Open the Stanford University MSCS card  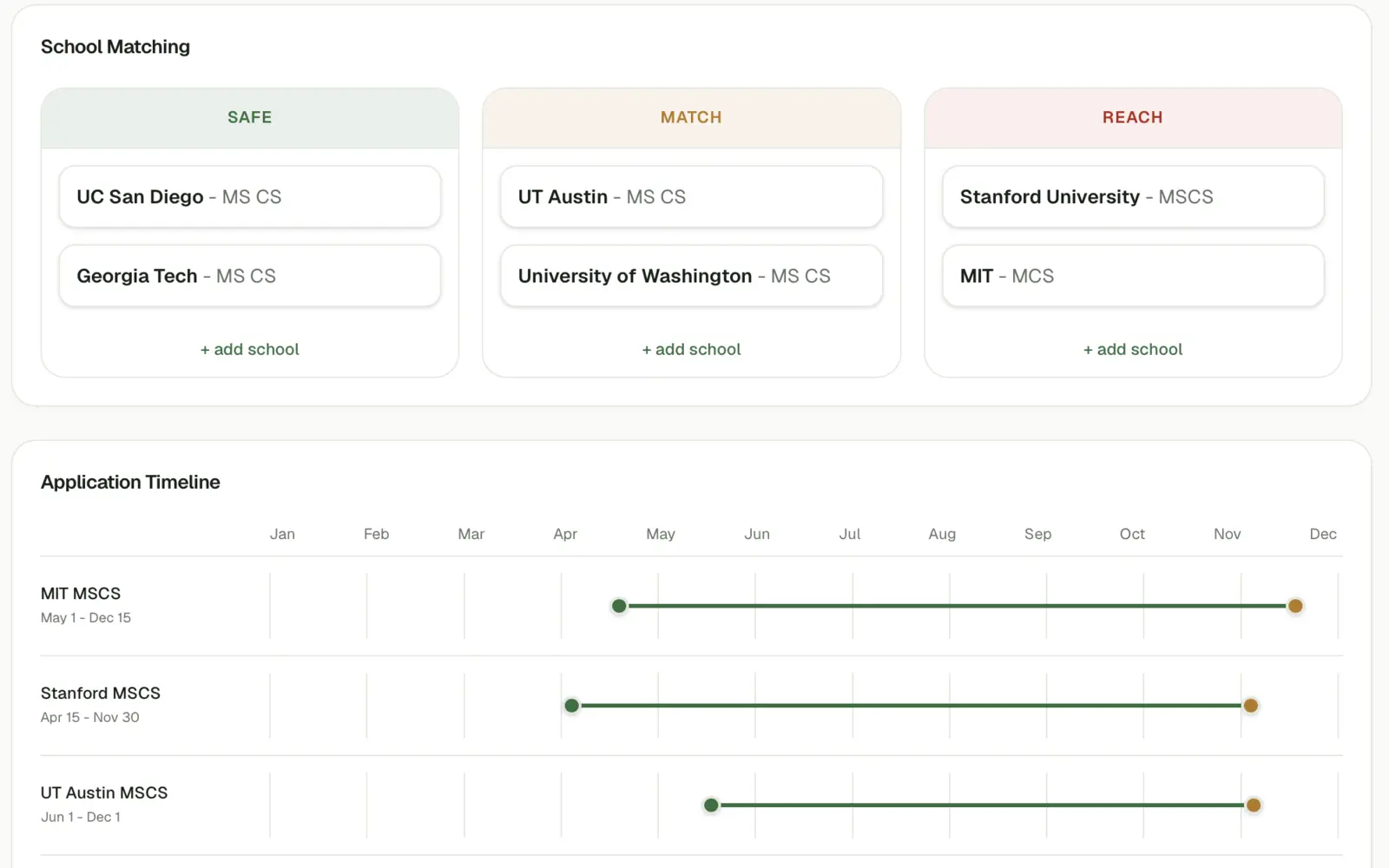coord(1133,197)
